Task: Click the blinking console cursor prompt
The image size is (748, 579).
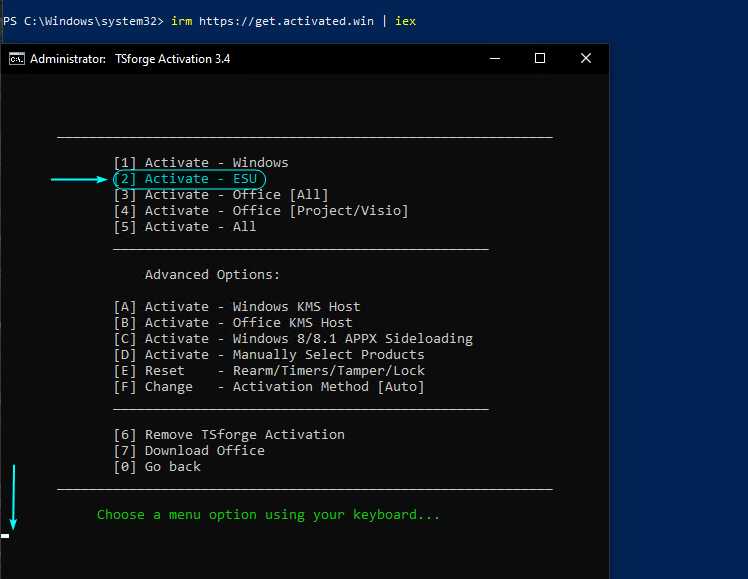Action: 5,536
